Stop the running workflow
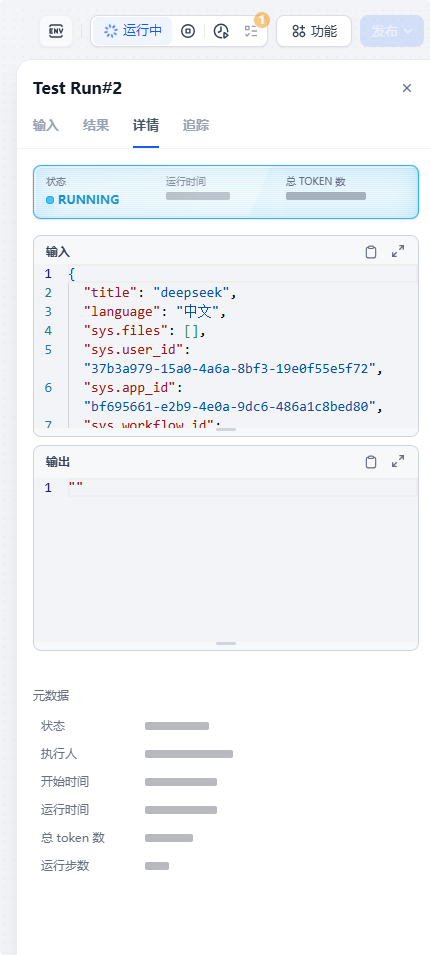 point(188,31)
